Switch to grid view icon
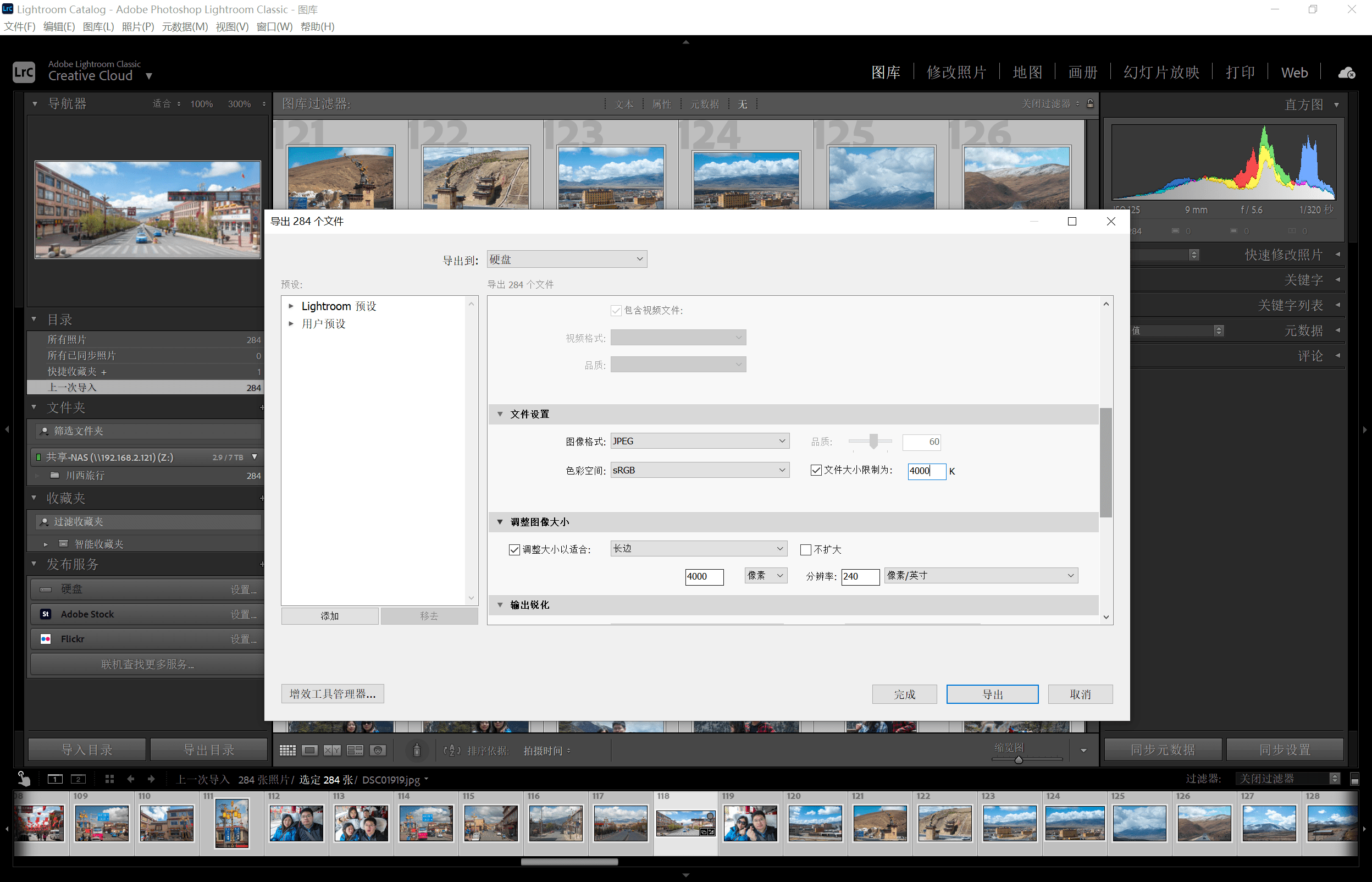Image resolution: width=1372 pixels, height=882 pixels. pyautogui.click(x=287, y=750)
